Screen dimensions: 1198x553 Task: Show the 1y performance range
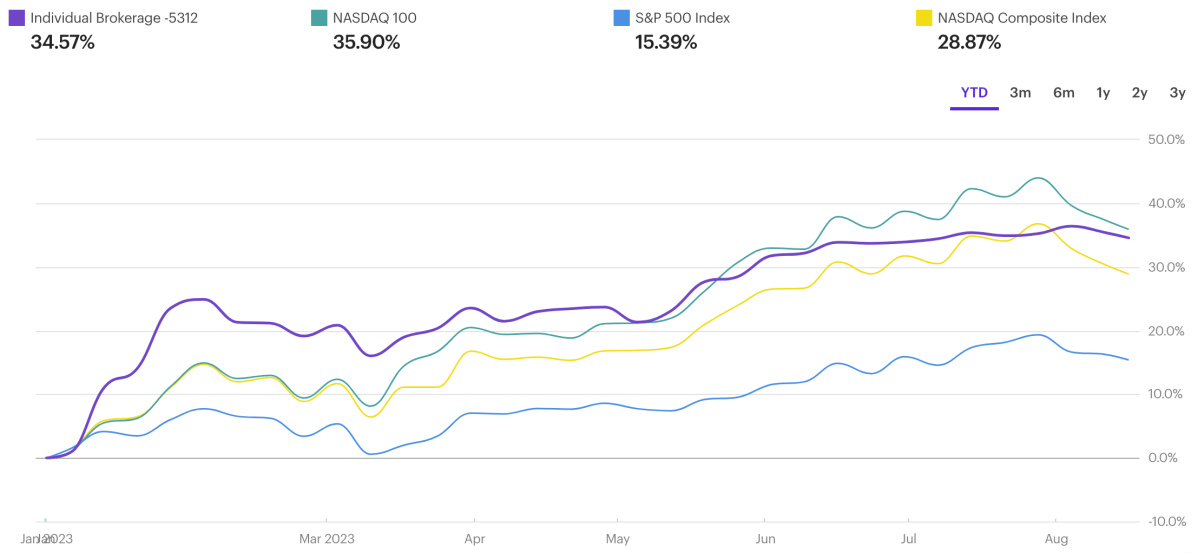pyautogui.click(x=1103, y=93)
